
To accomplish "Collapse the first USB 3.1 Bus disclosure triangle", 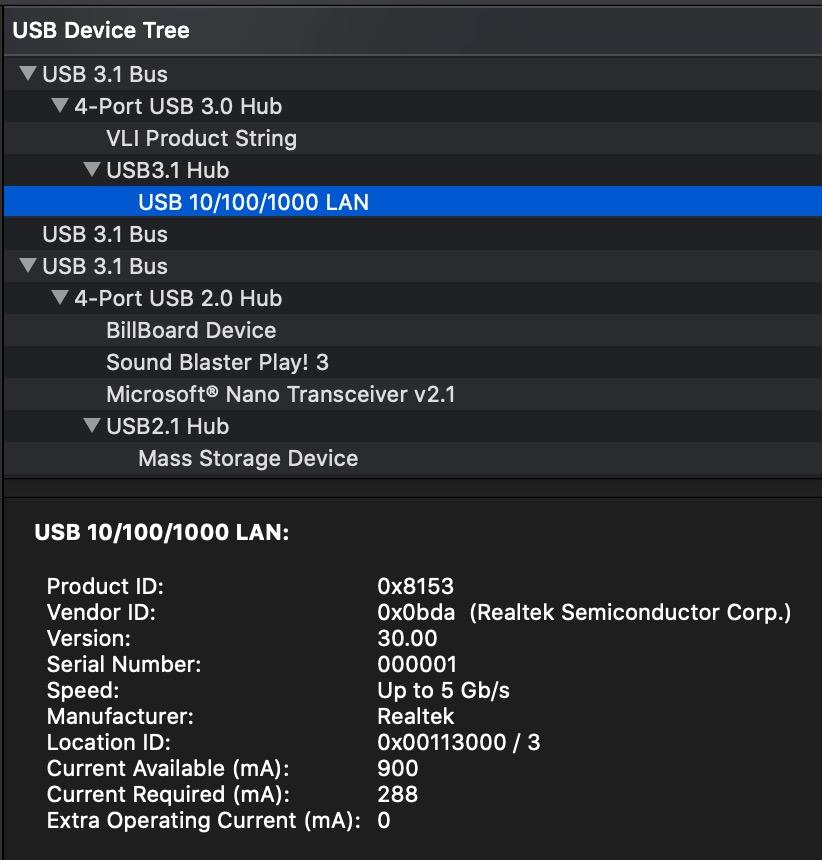I will pyautogui.click(x=28, y=74).
